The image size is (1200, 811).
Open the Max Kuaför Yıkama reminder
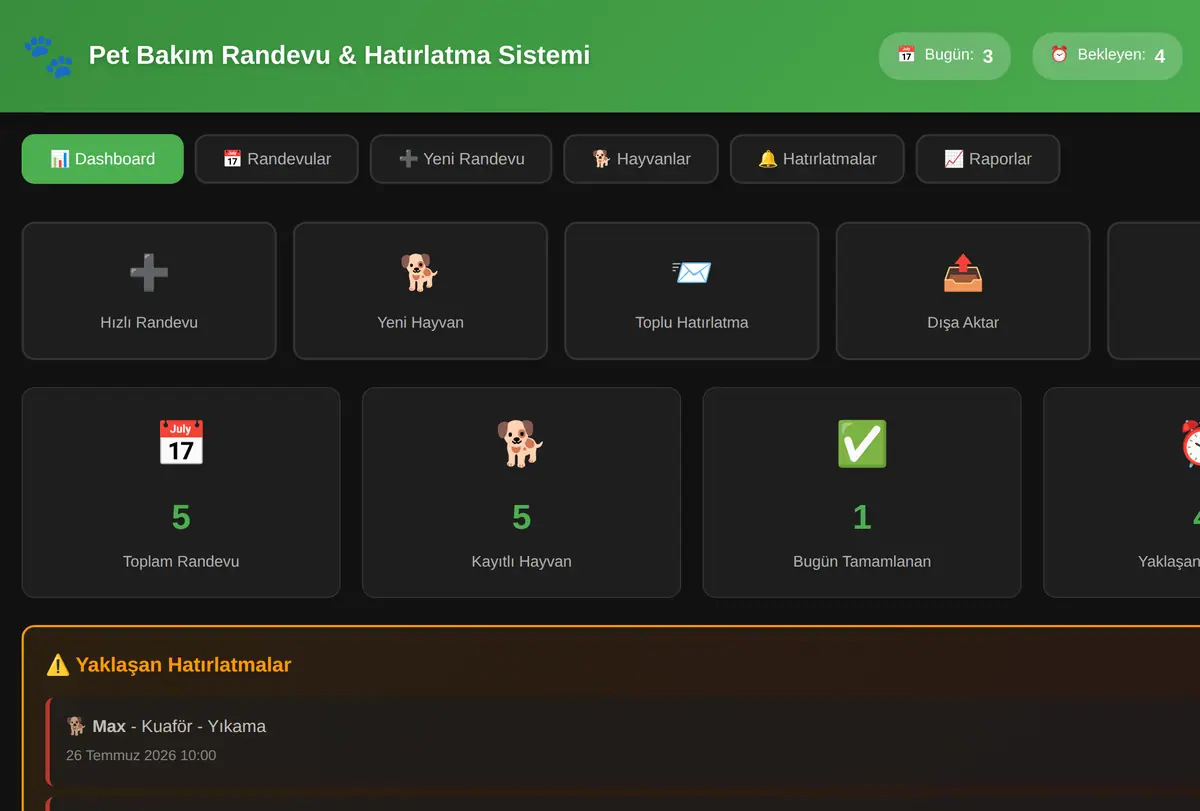click(x=622, y=740)
